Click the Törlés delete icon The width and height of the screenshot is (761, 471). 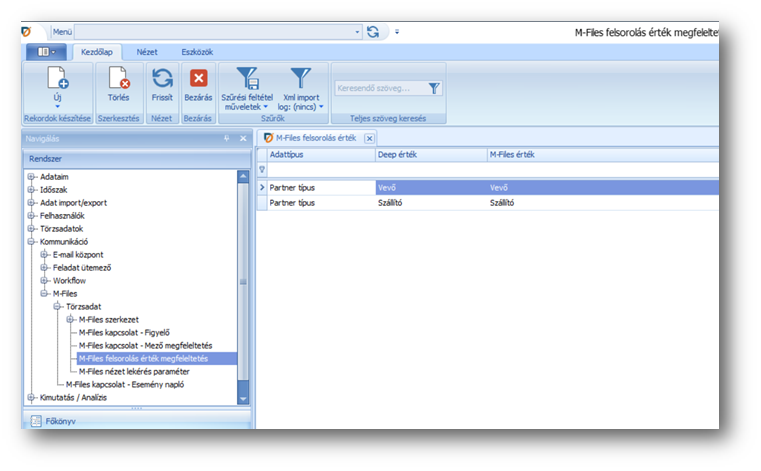(x=118, y=78)
